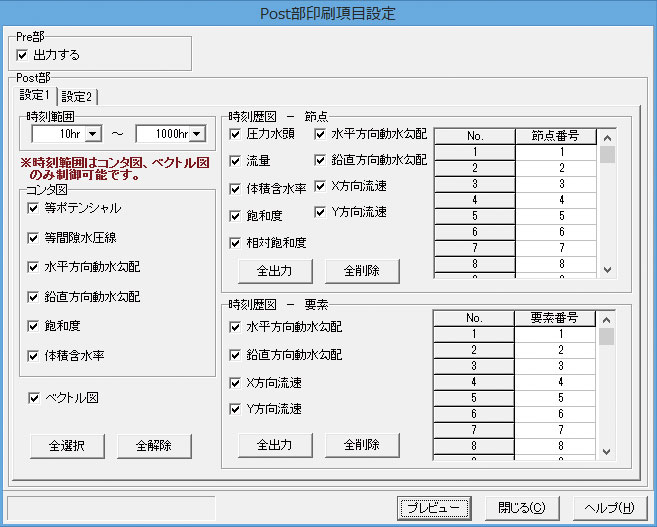Click the 全解除 button
This screenshot has height=527, width=657.
point(154,446)
